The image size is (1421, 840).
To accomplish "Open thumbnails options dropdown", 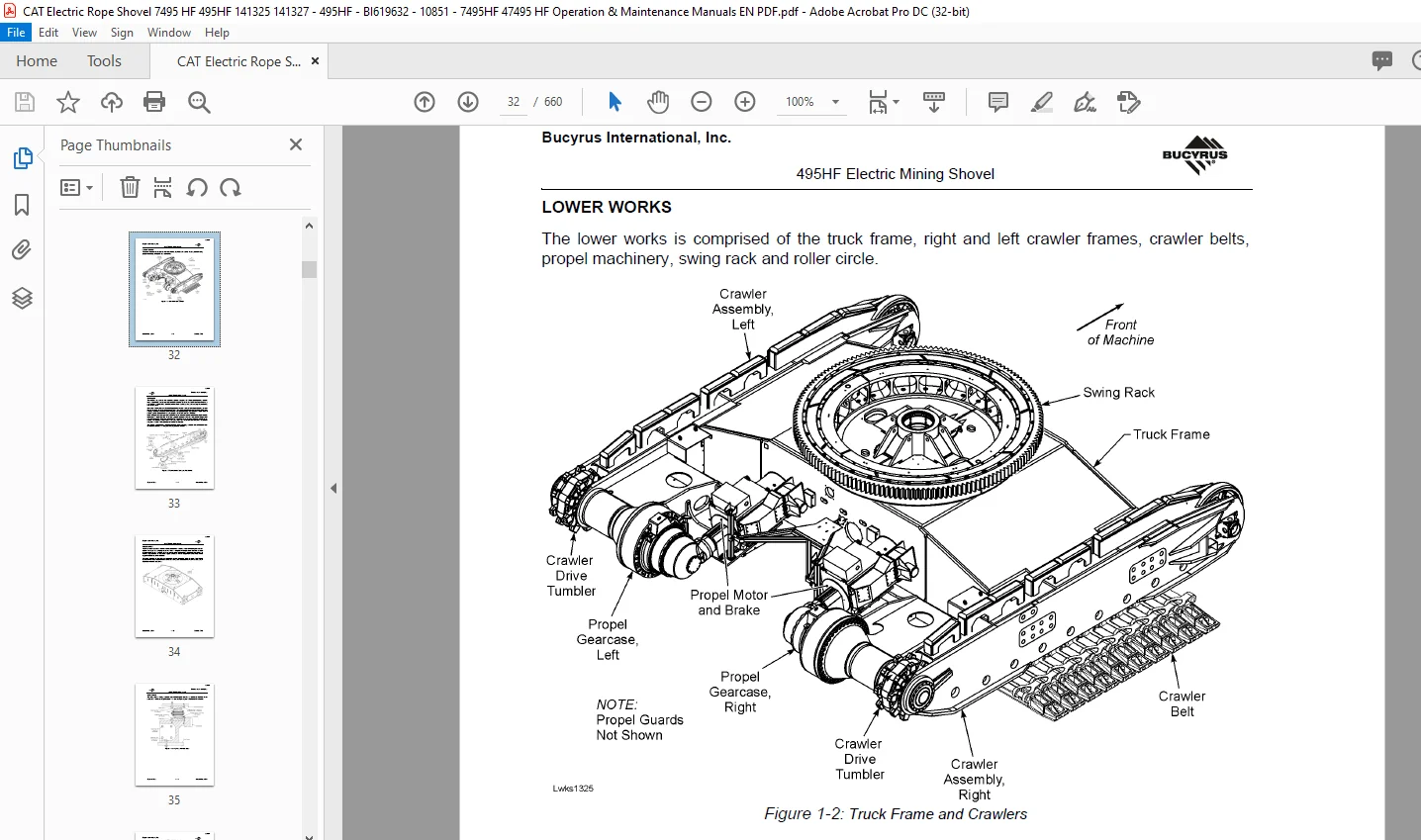I will [77, 187].
